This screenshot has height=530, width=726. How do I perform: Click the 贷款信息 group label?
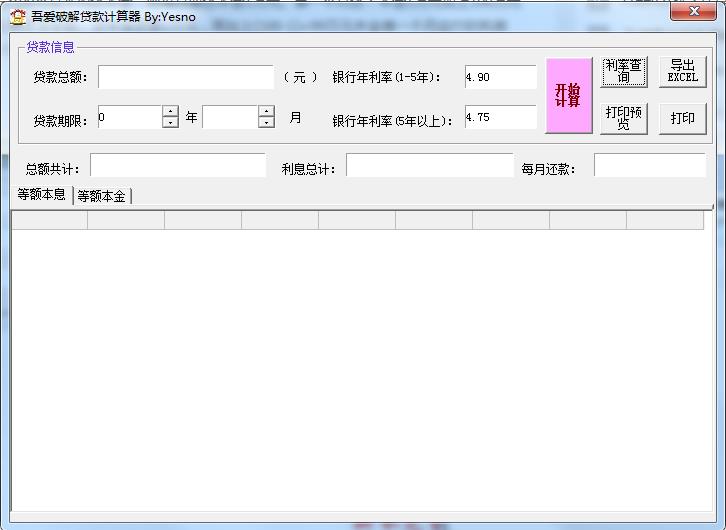tap(50, 47)
